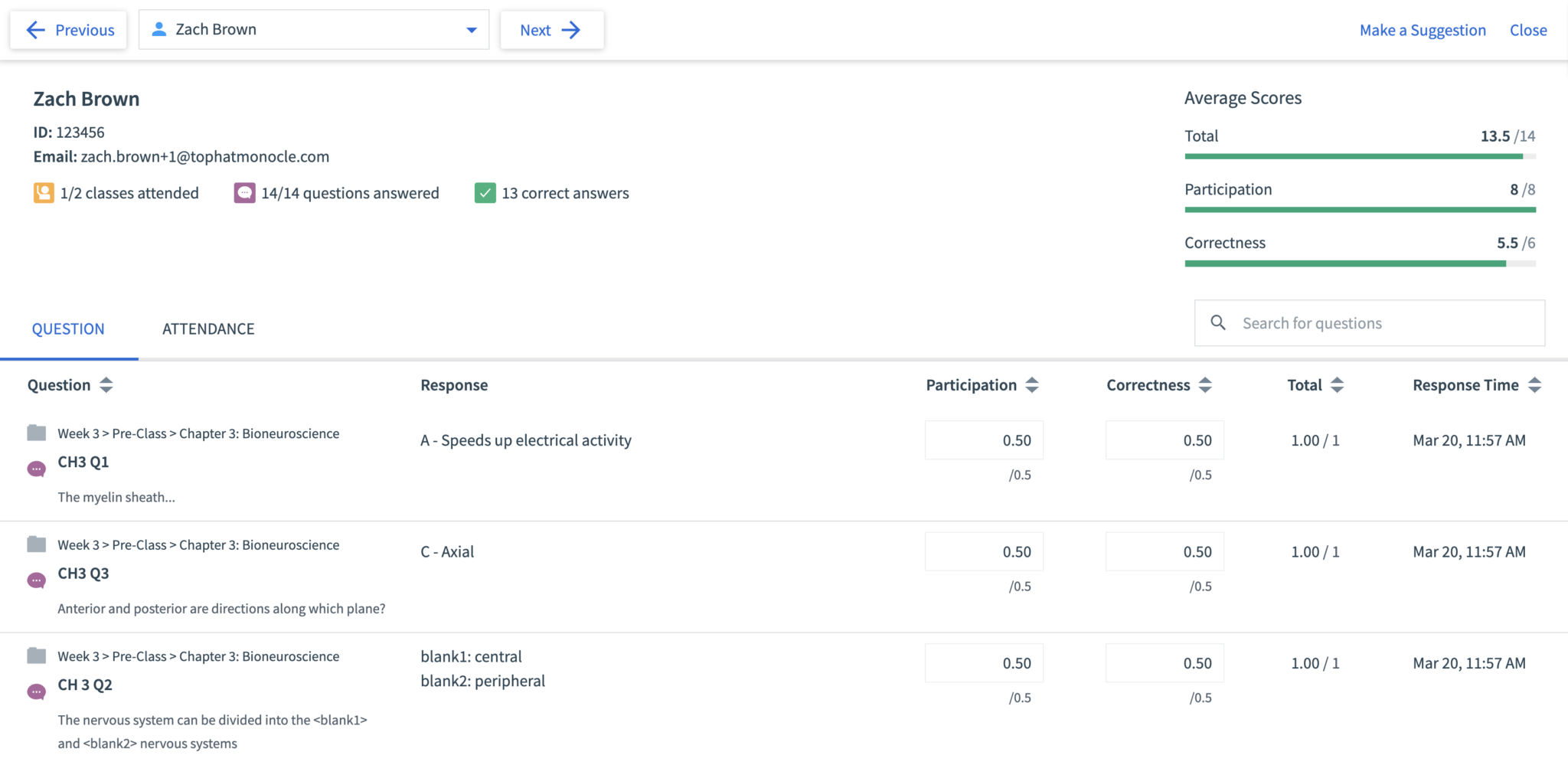Sort by Correctness column arrows
Screen dimensions: 1568x765
[1205, 385]
